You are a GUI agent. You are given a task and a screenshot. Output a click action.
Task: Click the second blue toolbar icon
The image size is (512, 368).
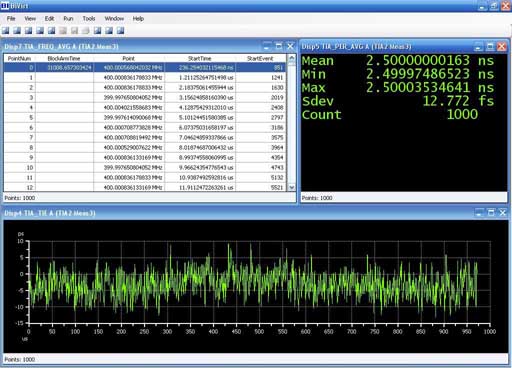(17, 31)
